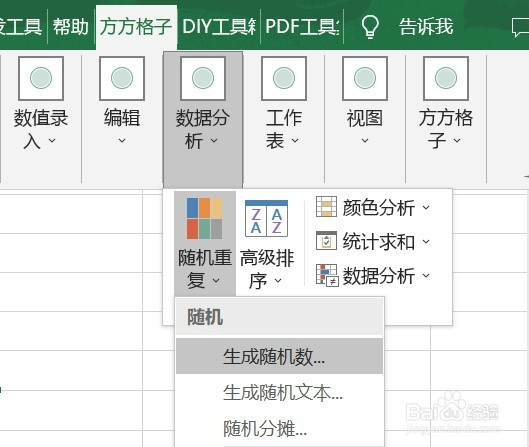Expand the 统计求和 dropdown arrow
Screen dimensions: 529x447
pos(426,242)
